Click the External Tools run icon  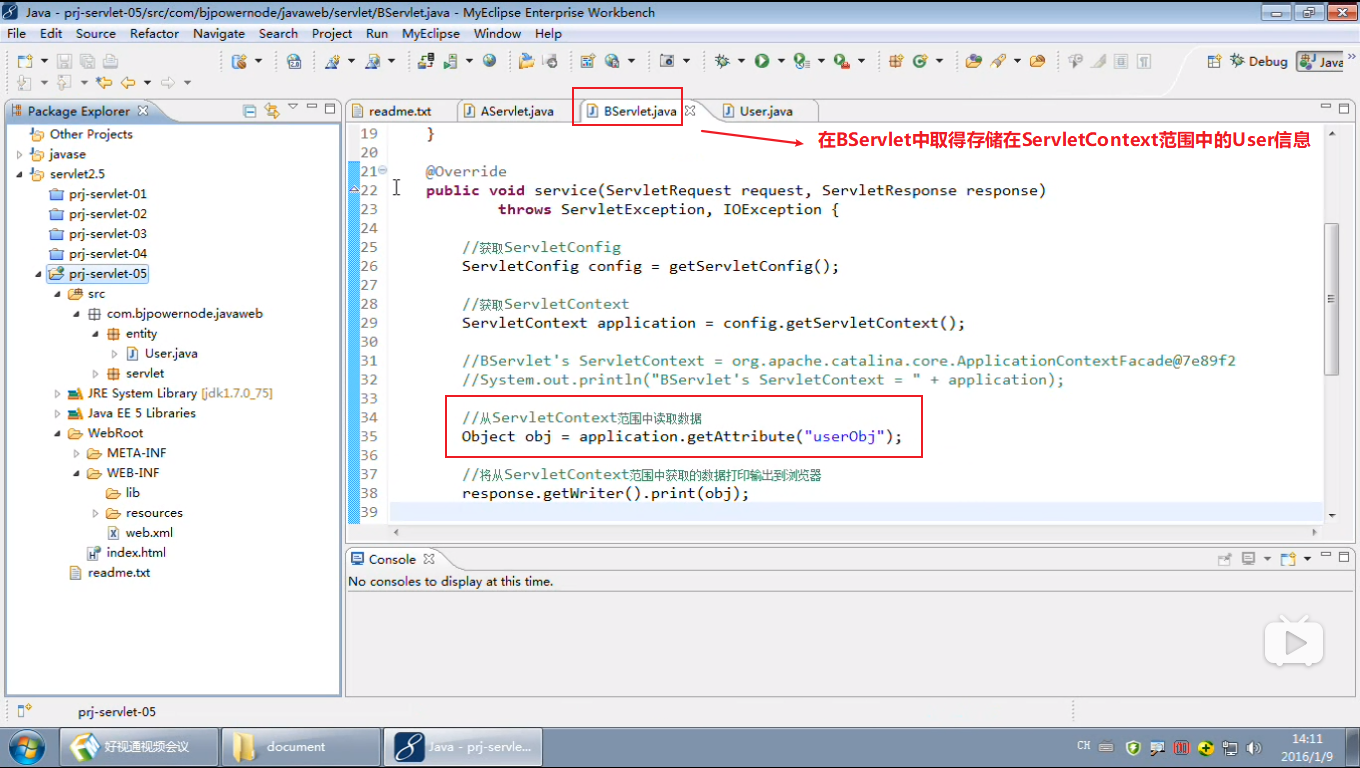[842, 61]
